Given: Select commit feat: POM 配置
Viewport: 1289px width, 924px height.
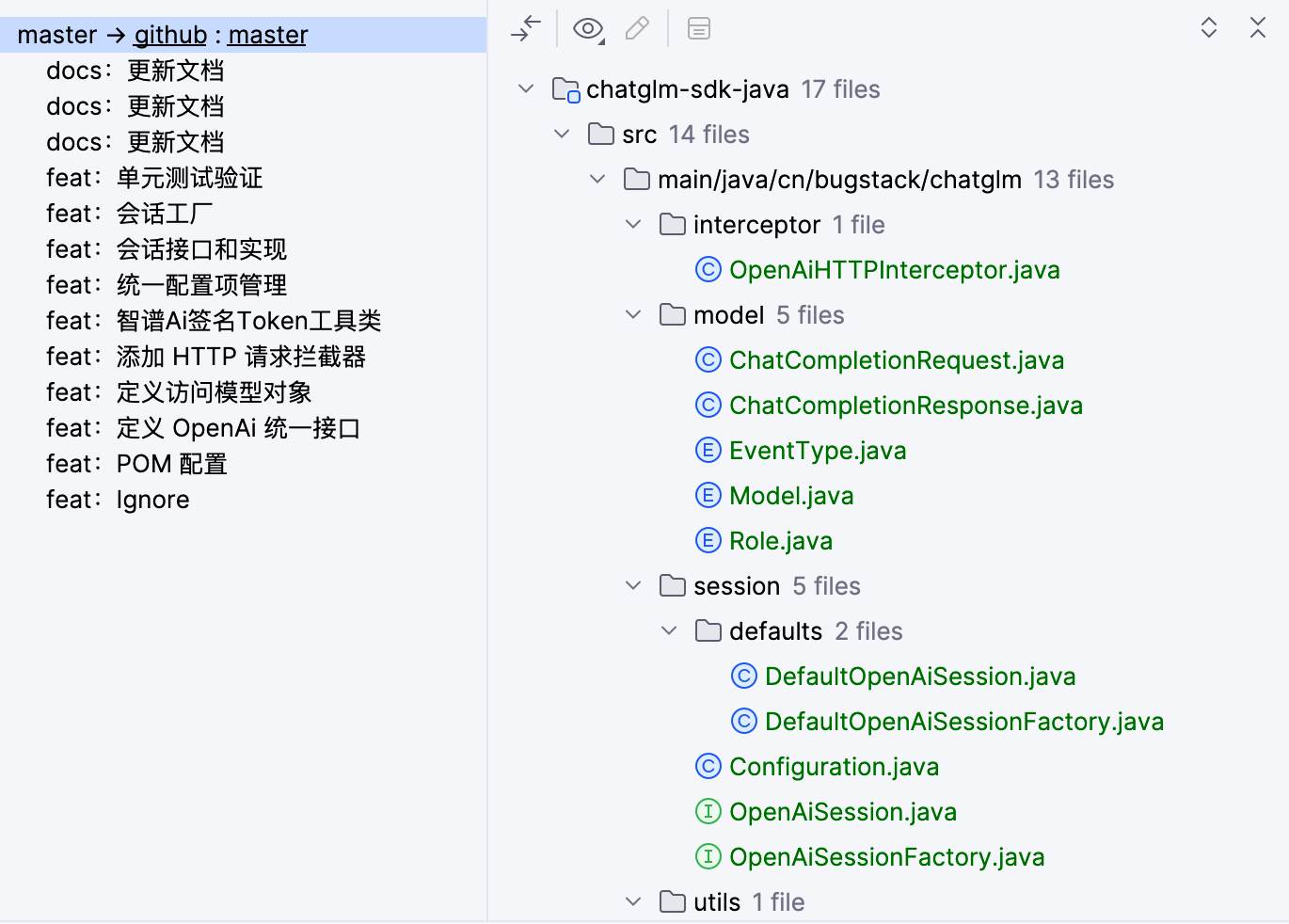Looking at the screenshot, I should 137,464.
